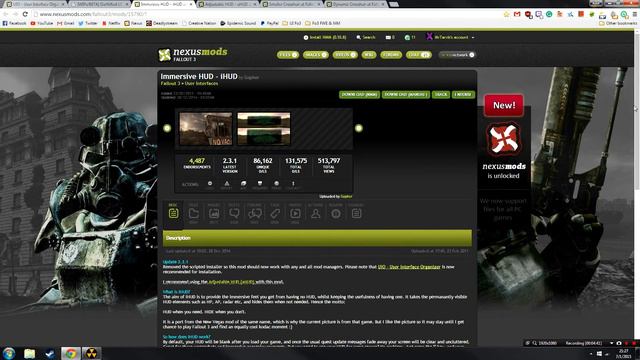640x360 pixels.
Task: Click the Chrome icon on taskbar
Action: coord(71,353)
